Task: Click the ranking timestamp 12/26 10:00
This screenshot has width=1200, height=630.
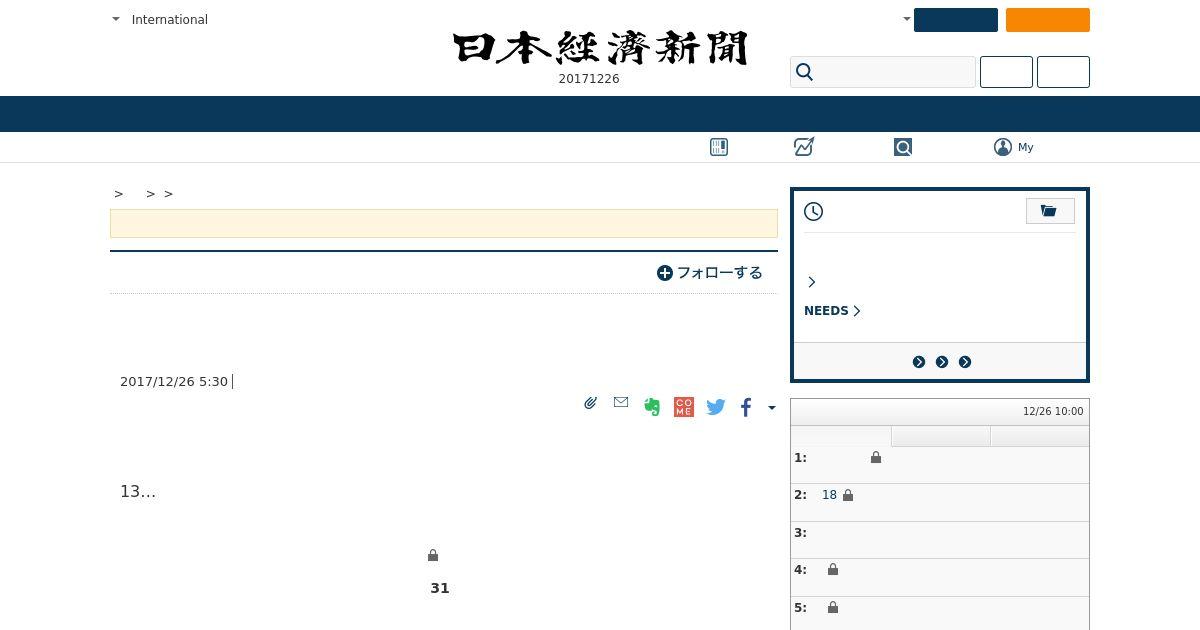Action: [1053, 411]
